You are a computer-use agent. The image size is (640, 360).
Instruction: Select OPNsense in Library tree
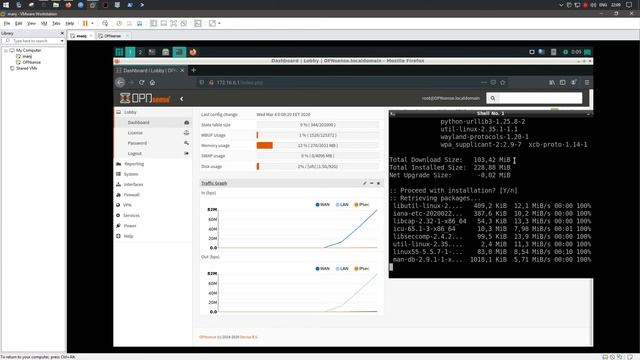point(31,62)
